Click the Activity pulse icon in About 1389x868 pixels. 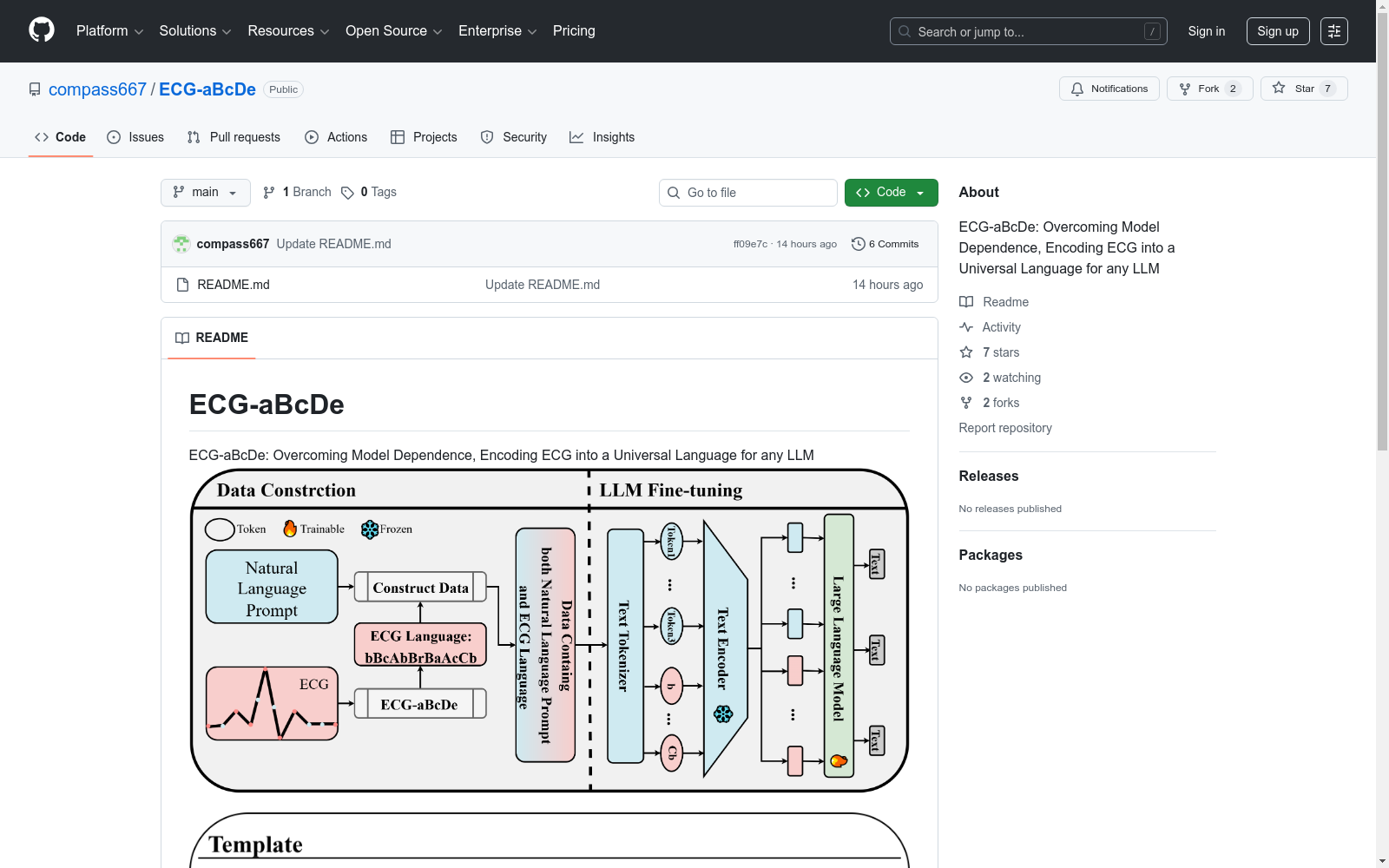(x=966, y=327)
